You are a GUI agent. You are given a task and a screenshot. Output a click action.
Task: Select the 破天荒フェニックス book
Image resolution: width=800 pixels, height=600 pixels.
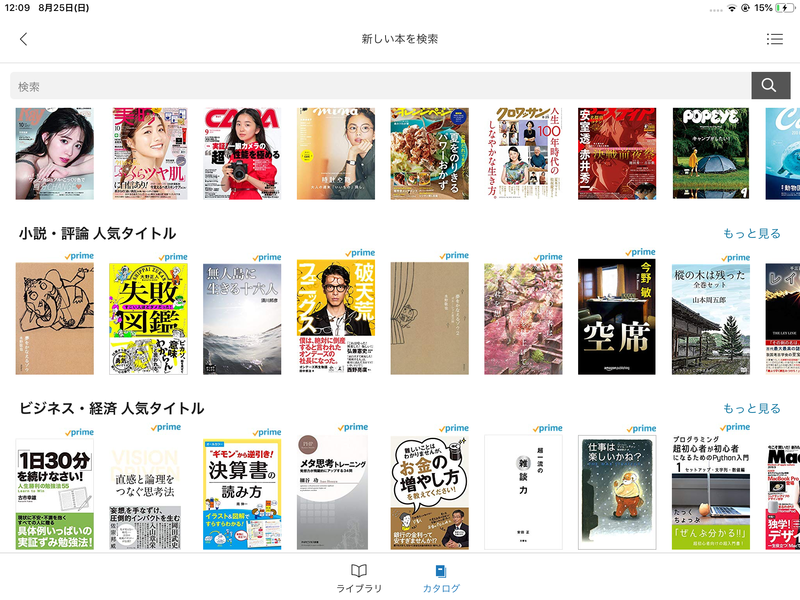point(336,317)
